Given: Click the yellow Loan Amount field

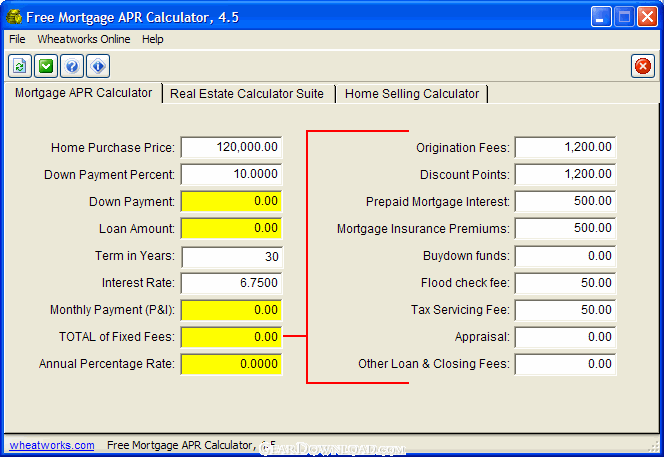Looking at the screenshot, I should click(x=231, y=228).
